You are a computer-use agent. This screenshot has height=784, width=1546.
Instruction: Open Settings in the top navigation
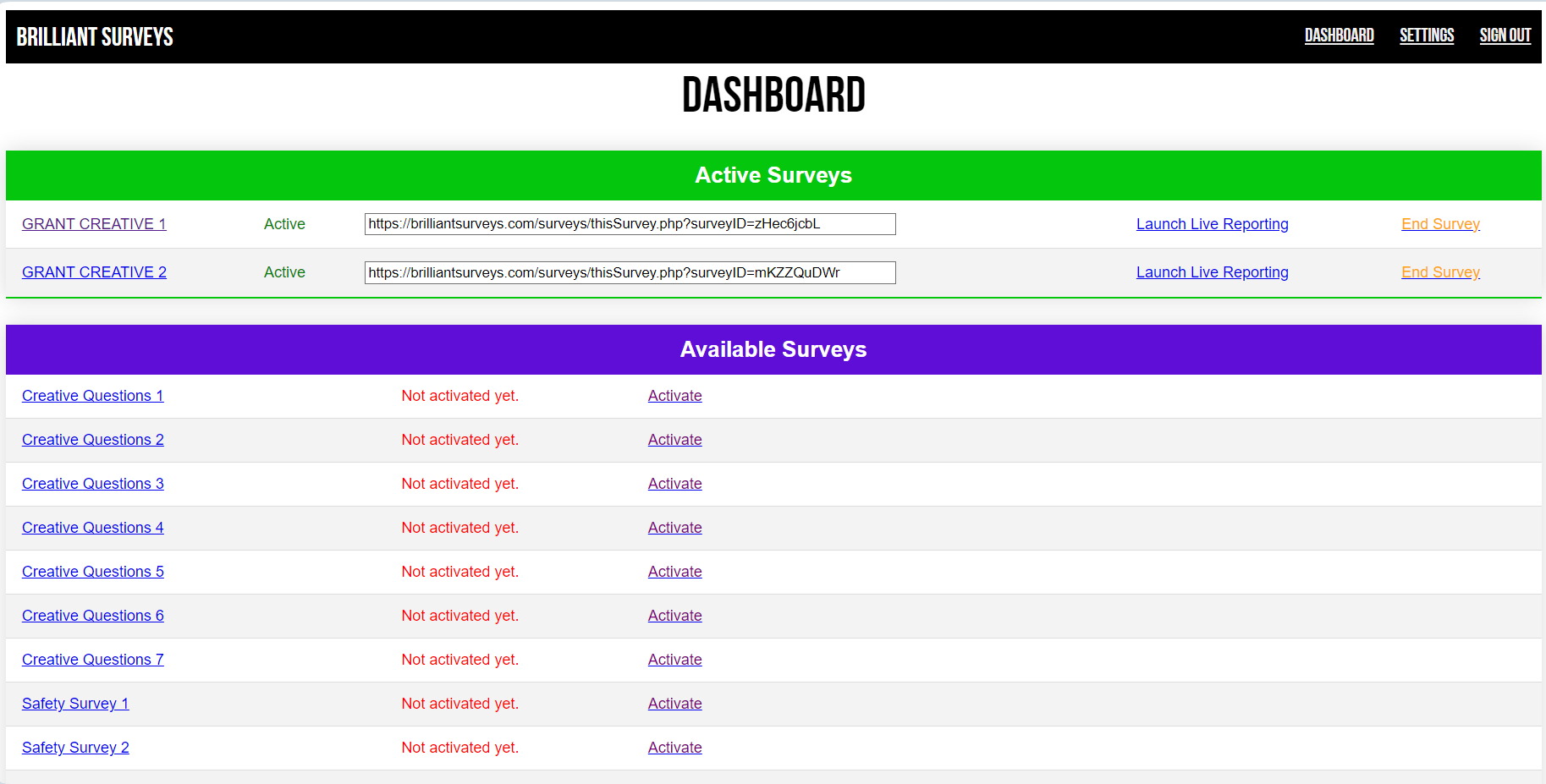coord(1426,36)
